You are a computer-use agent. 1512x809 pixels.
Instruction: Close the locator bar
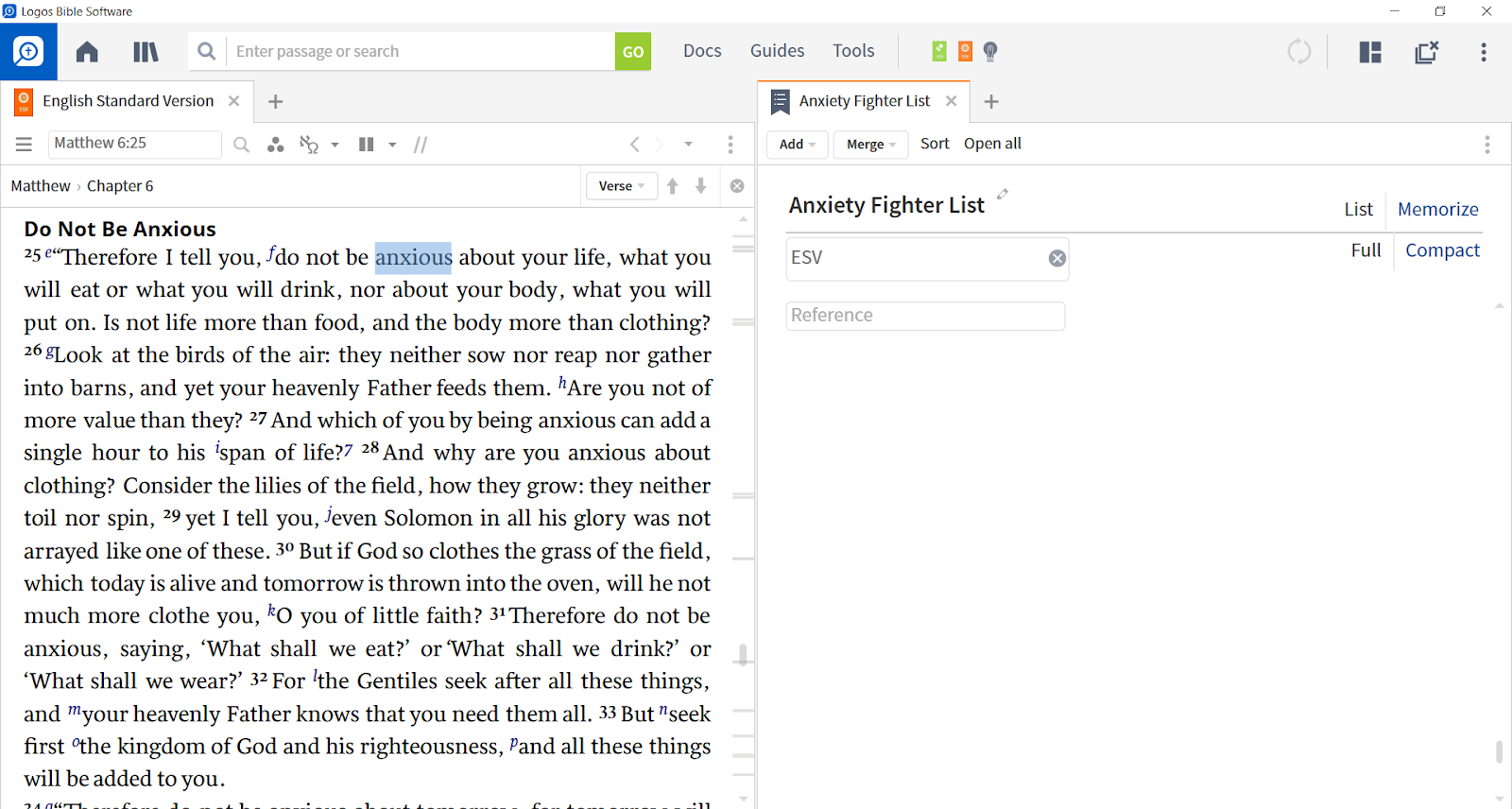tap(737, 186)
